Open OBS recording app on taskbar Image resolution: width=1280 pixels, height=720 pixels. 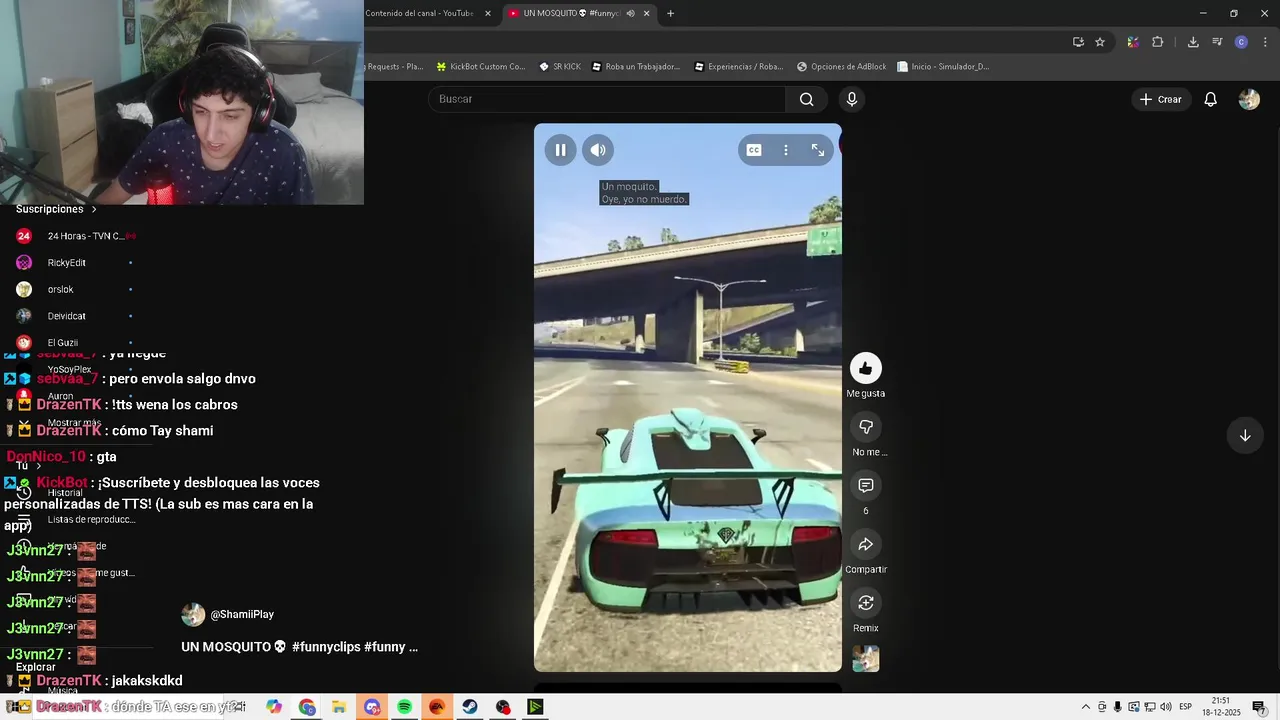point(503,707)
